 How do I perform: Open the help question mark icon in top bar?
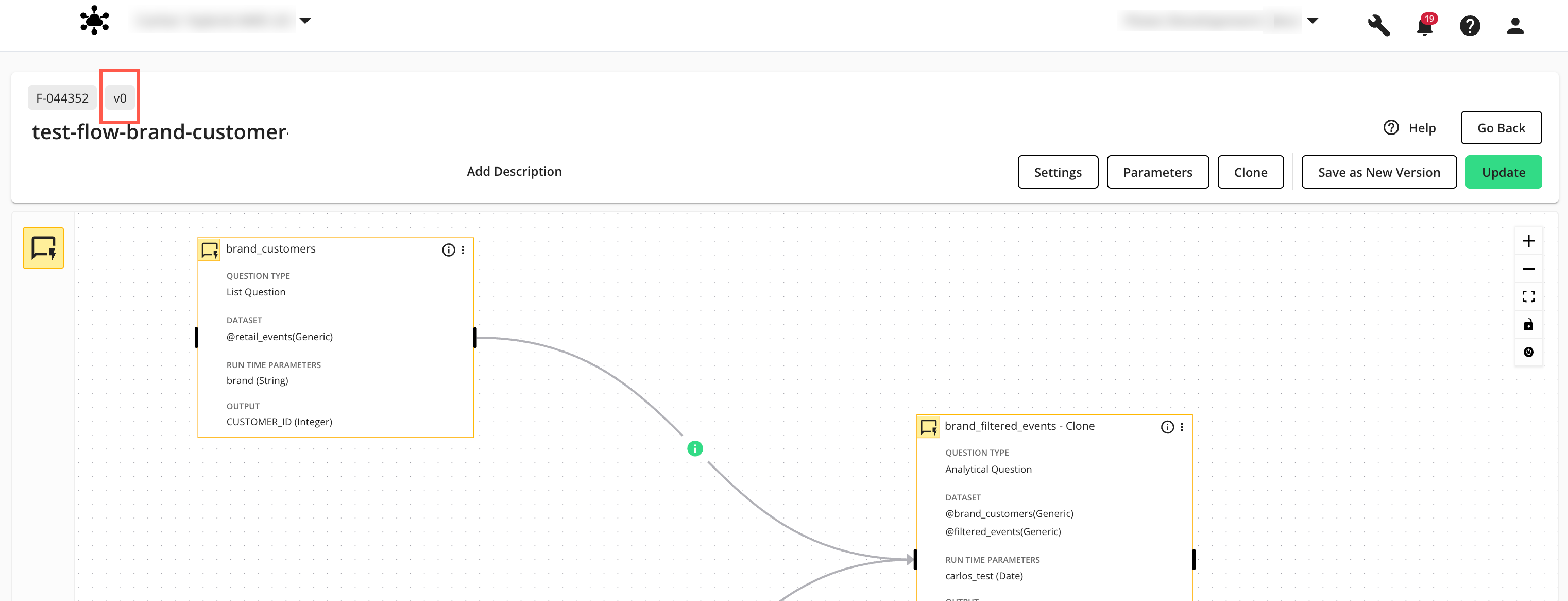(x=1470, y=26)
